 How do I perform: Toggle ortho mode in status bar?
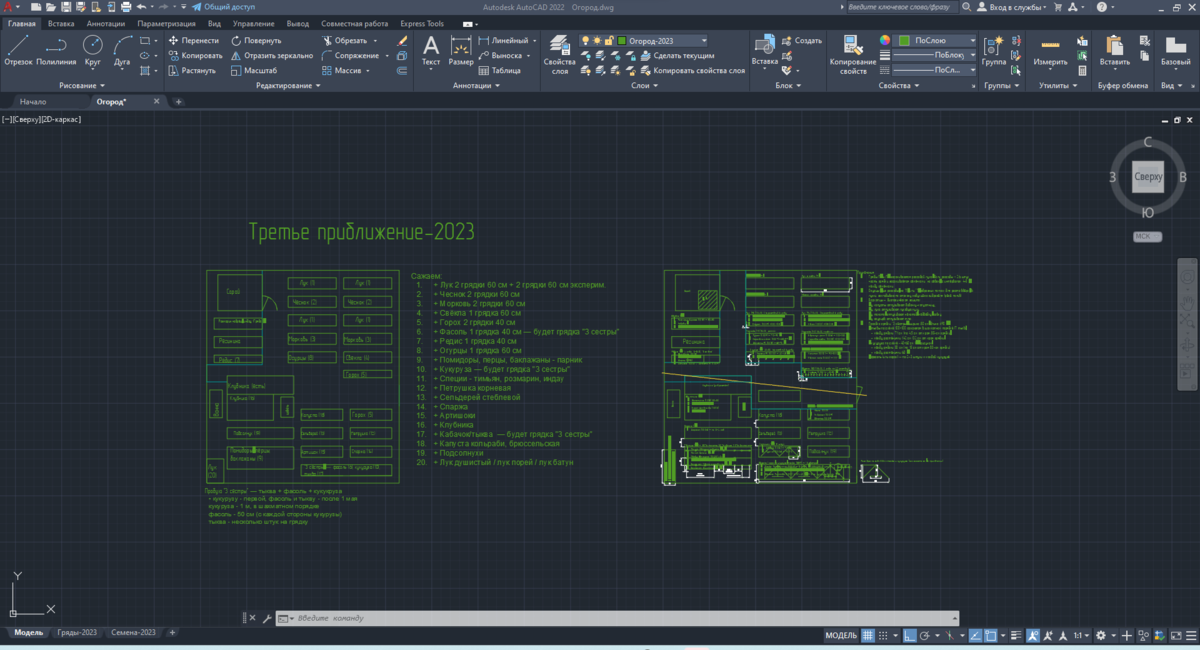pyautogui.click(x=908, y=635)
